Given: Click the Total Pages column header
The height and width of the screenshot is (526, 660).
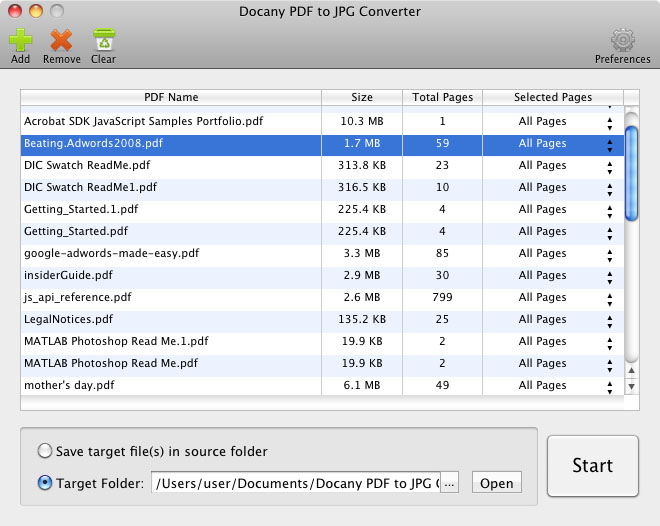Looking at the screenshot, I should coord(441,97).
